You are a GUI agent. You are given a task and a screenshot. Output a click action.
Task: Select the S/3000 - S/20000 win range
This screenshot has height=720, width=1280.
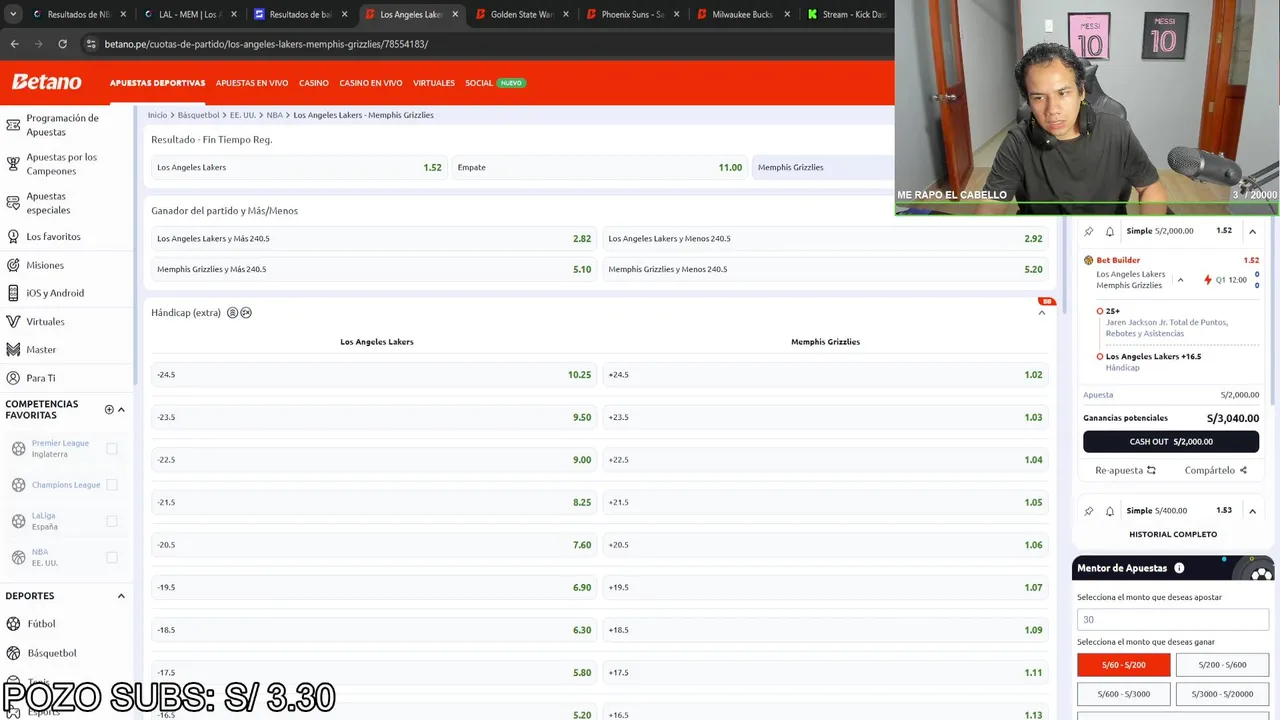click(x=1222, y=694)
